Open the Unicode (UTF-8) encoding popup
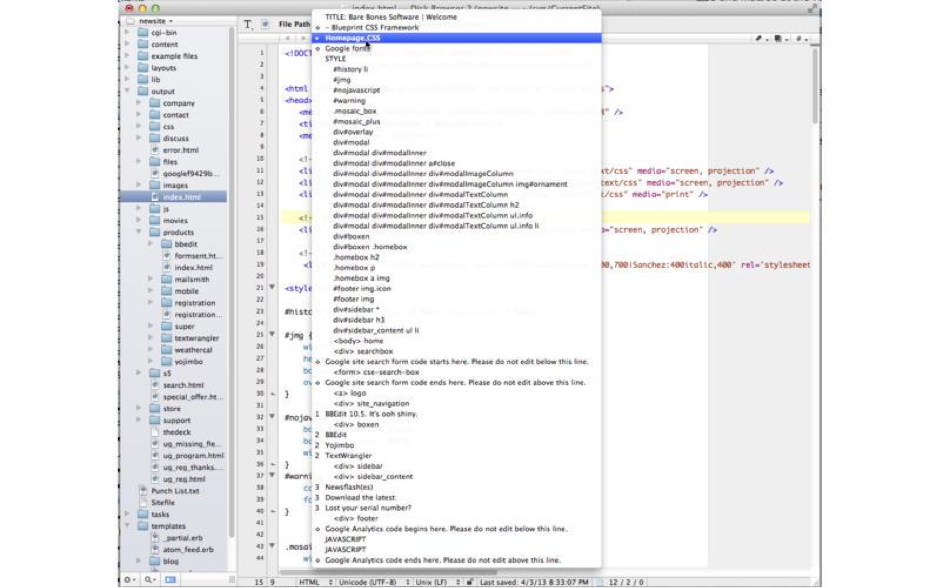941x588 pixels. 373,582
